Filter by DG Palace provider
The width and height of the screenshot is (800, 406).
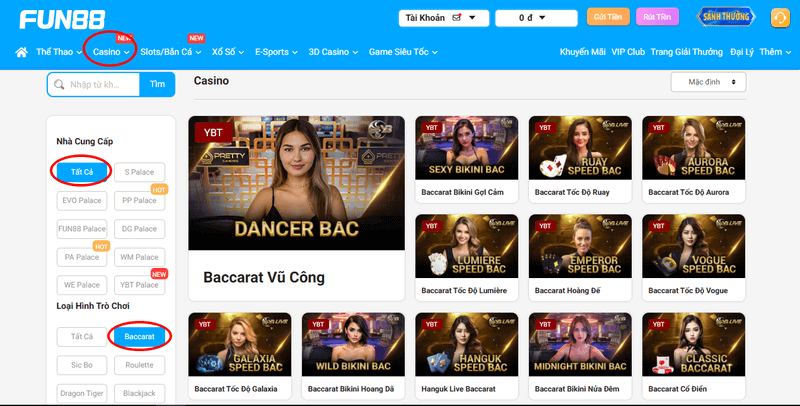[x=139, y=229]
